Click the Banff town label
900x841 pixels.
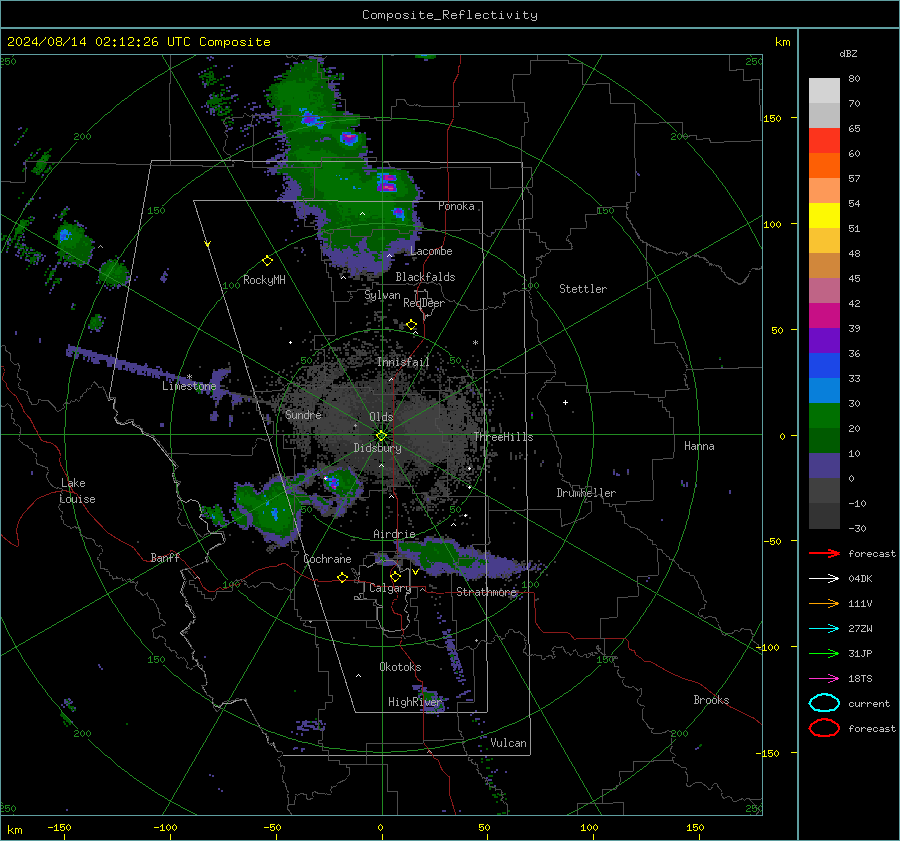point(165,557)
